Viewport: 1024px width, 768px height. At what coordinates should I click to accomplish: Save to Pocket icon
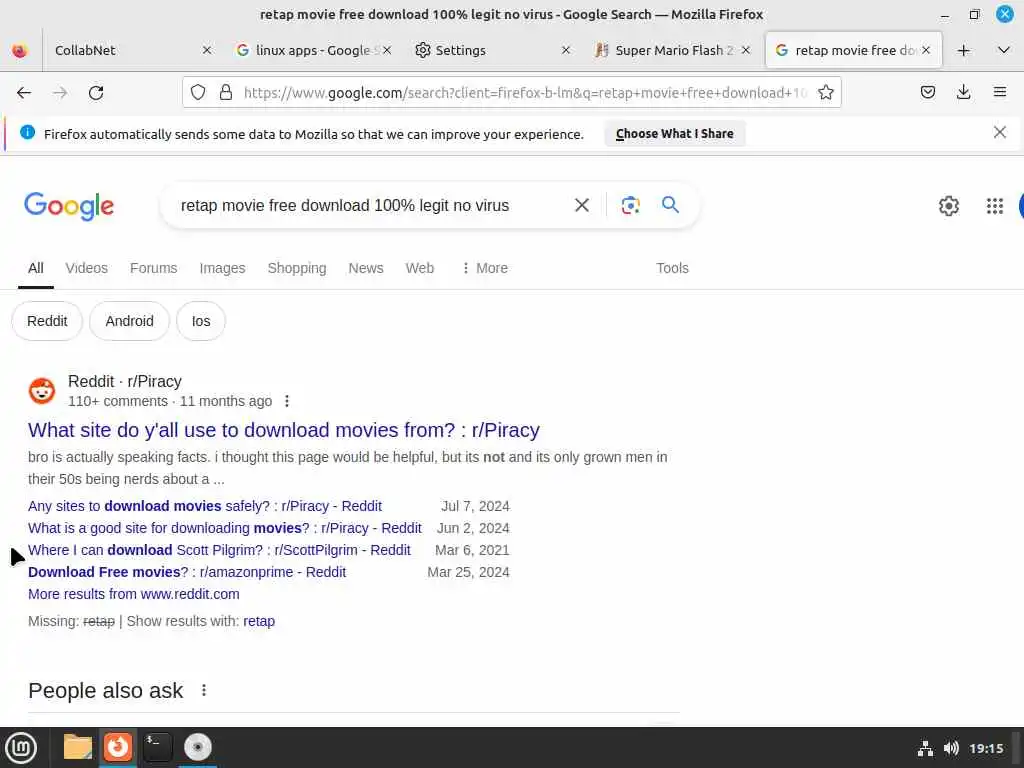tap(927, 93)
